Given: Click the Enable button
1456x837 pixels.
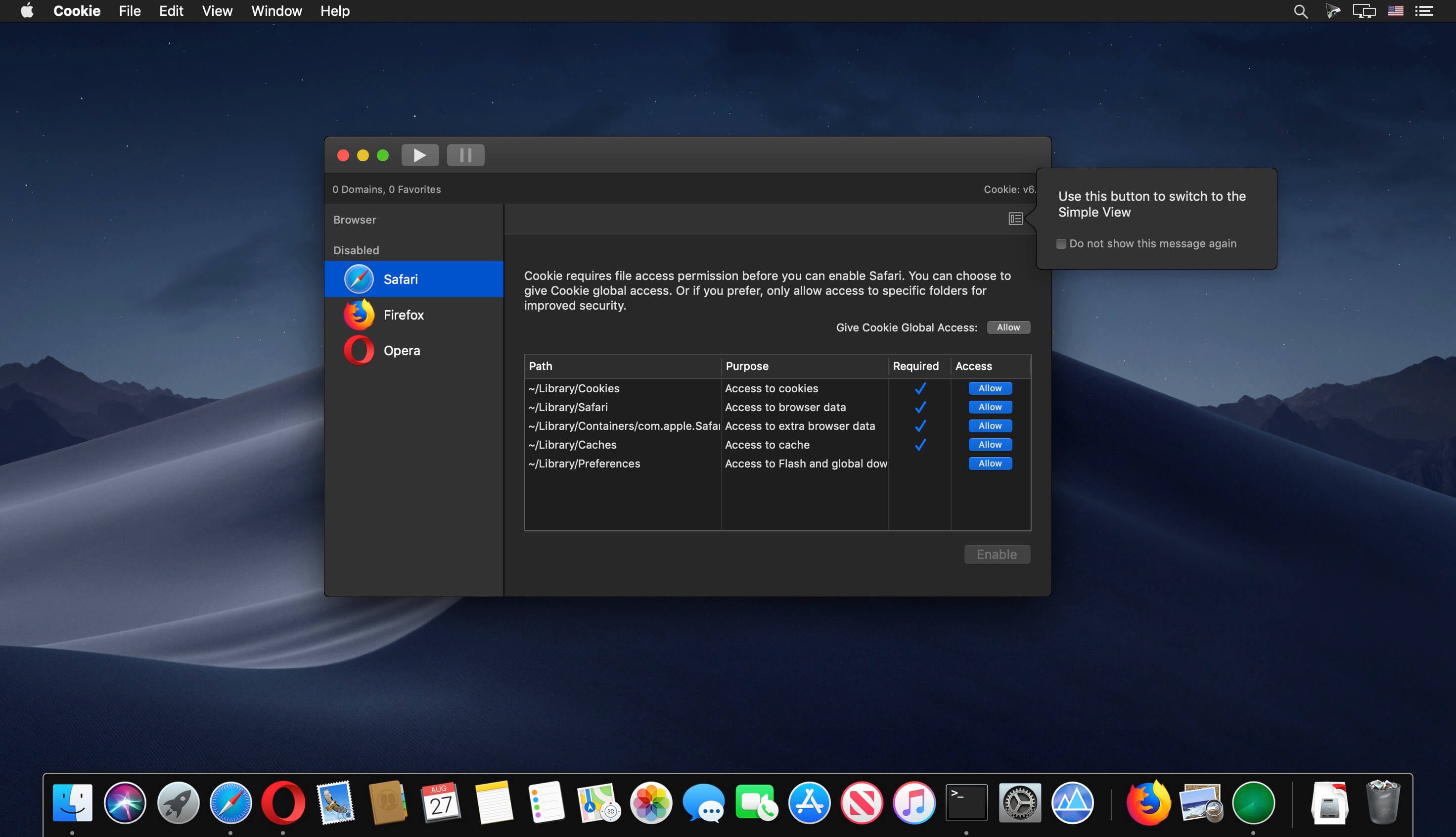Looking at the screenshot, I should 997,555.
